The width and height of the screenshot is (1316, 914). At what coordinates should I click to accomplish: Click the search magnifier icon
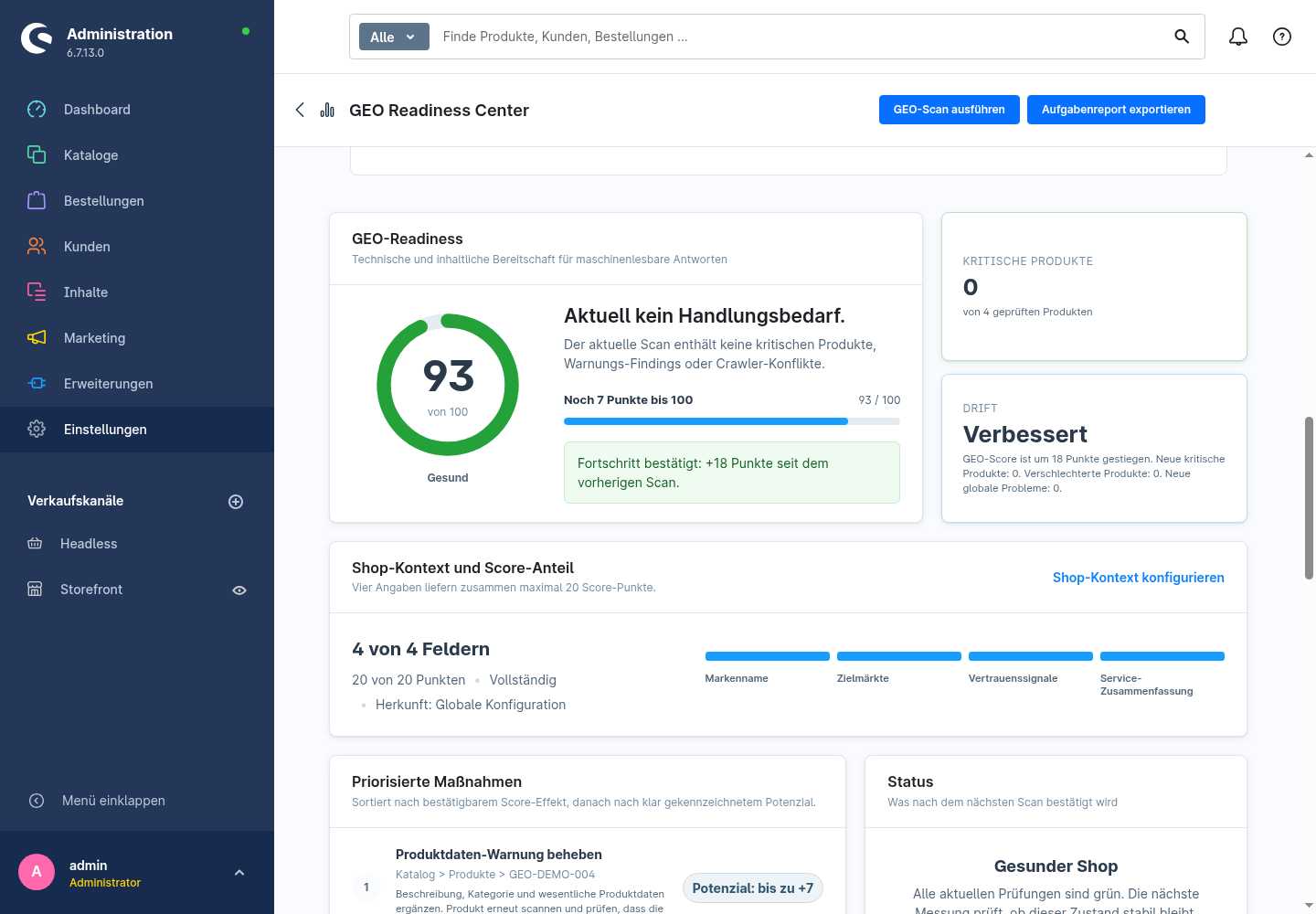click(x=1182, y=37)
